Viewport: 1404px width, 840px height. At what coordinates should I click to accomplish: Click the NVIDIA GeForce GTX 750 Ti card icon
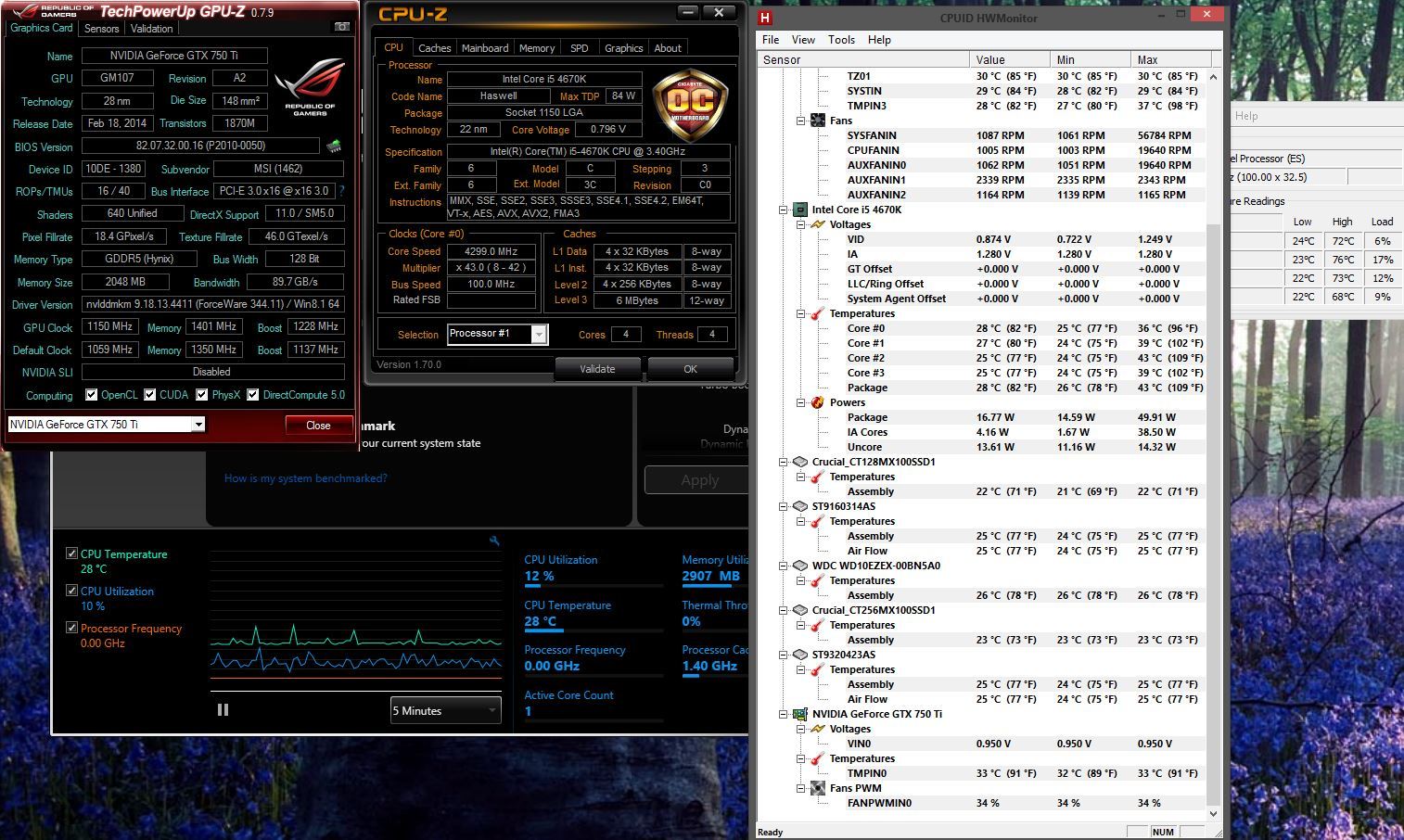pos(799,714)
